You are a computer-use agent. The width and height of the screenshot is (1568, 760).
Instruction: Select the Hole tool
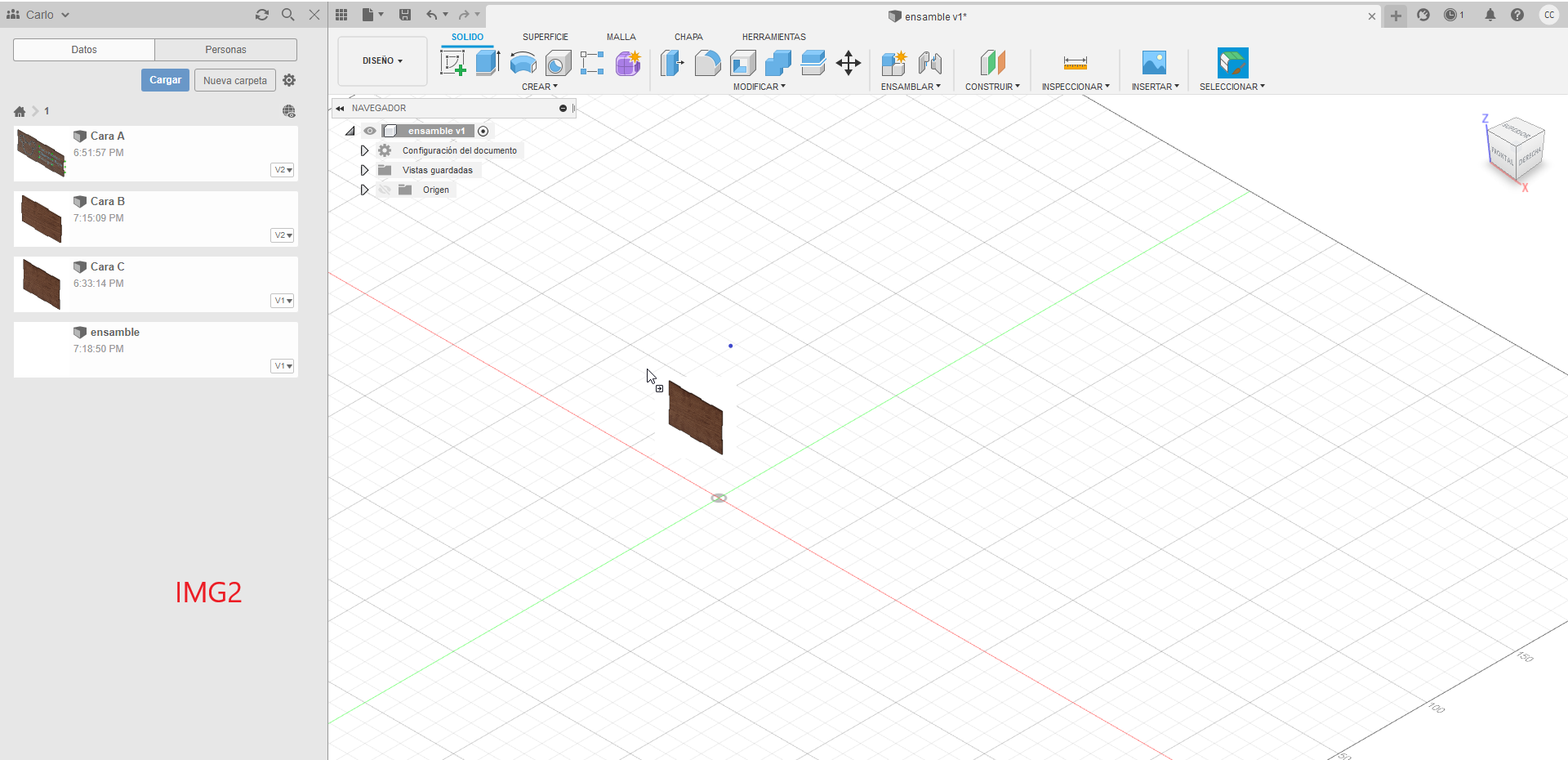click(559, 63)
